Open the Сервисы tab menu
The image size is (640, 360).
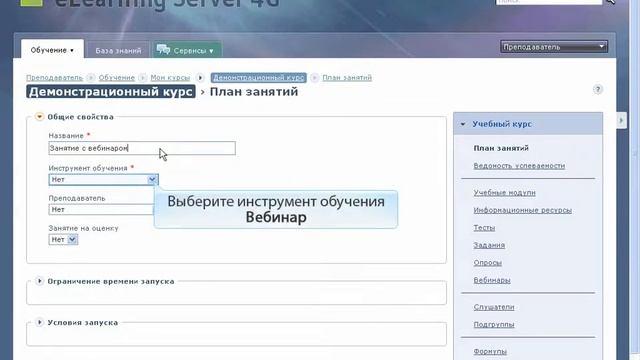click(187, 50)
